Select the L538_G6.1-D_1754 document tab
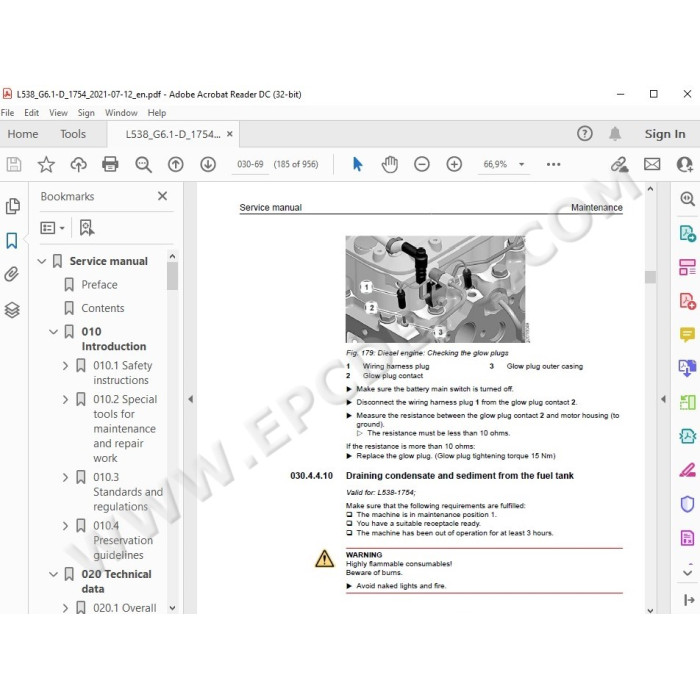Image resolution: width=700 pixels, height=700 pixels. pos(173,134)
